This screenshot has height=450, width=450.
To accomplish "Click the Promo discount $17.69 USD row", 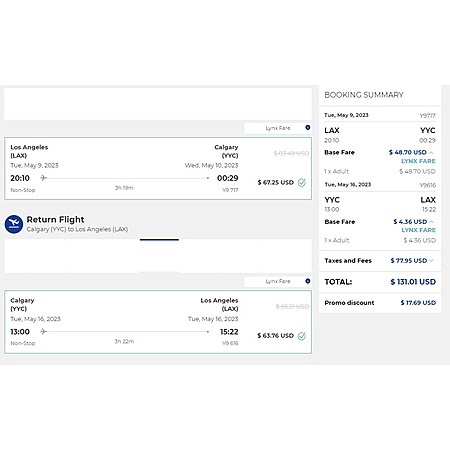I will pyautogui.click(x=380, y=303).
